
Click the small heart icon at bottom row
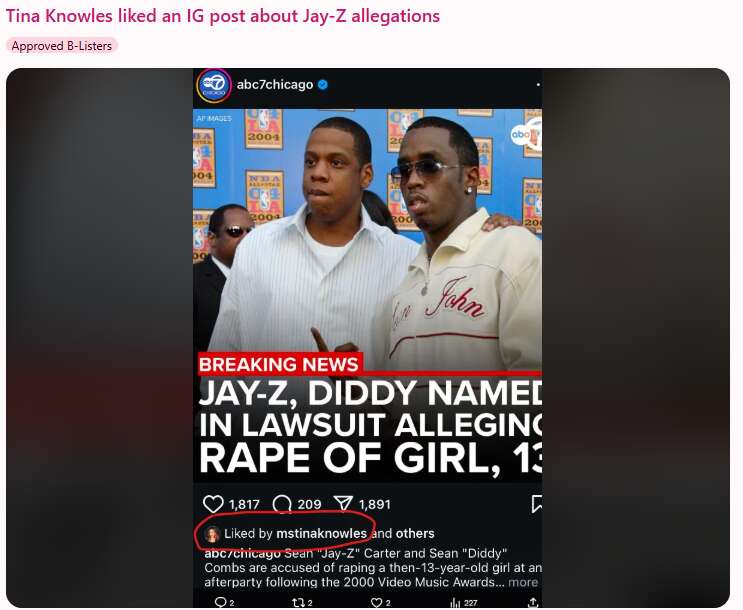tap(376, 602)
